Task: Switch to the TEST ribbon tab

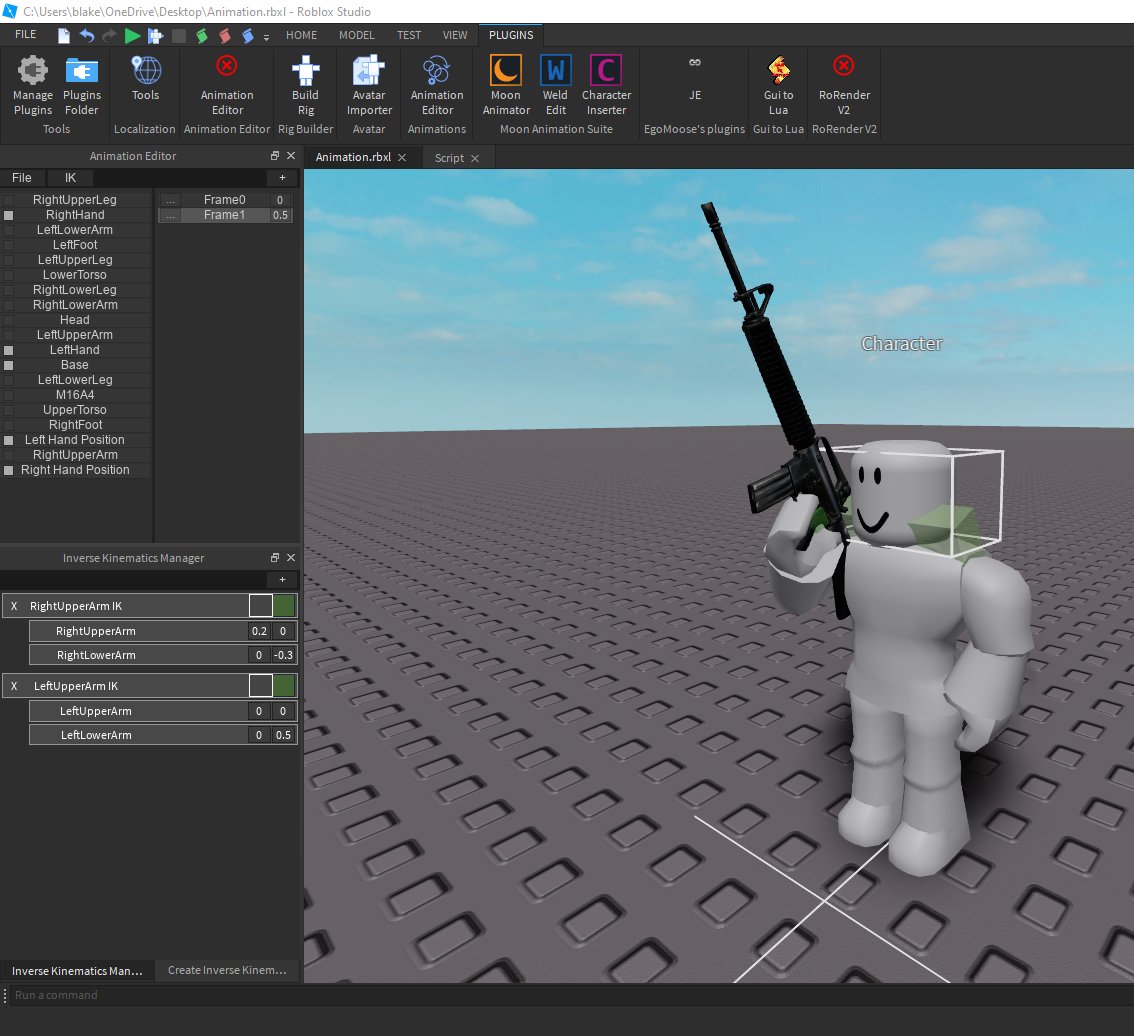Action: point(409,35)
